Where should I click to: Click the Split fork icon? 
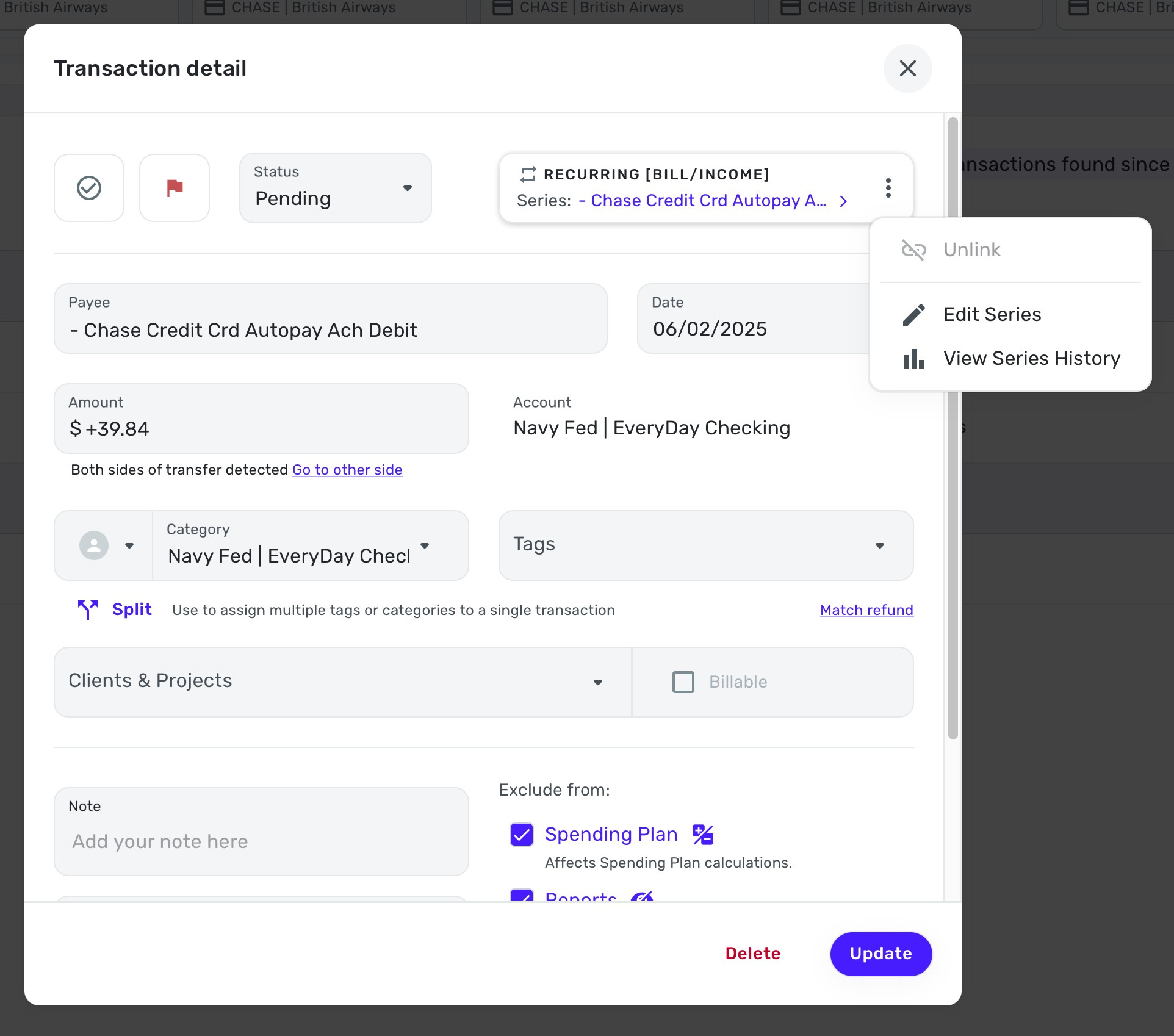88,610
